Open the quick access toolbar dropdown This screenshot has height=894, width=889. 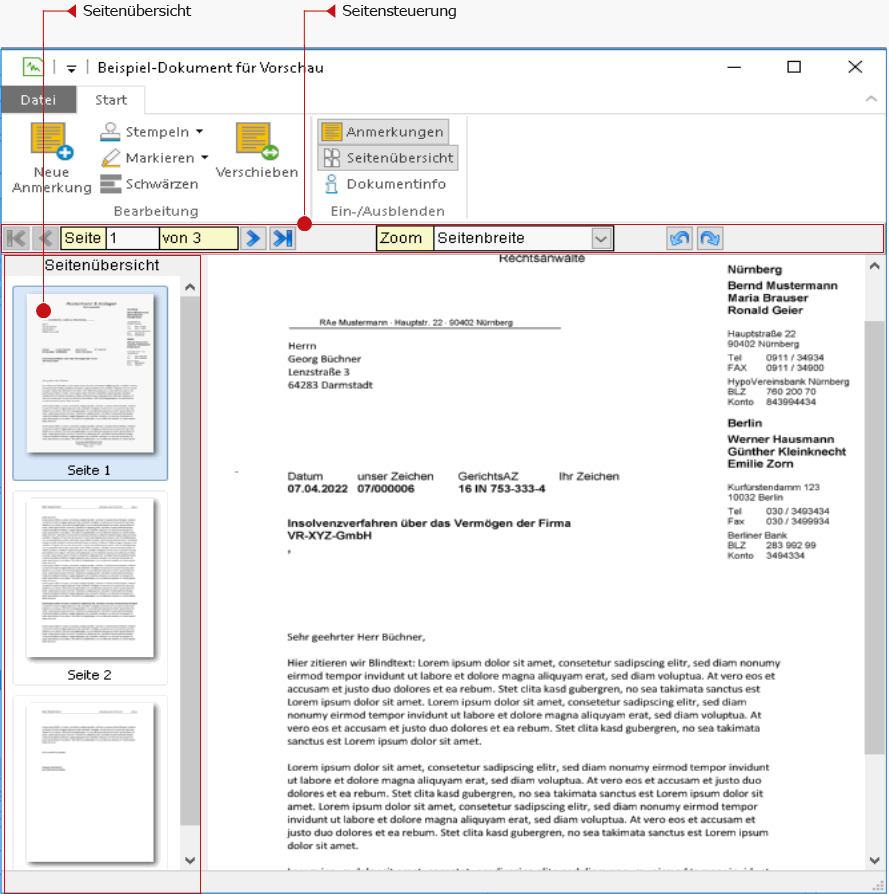tap(71, 68)
